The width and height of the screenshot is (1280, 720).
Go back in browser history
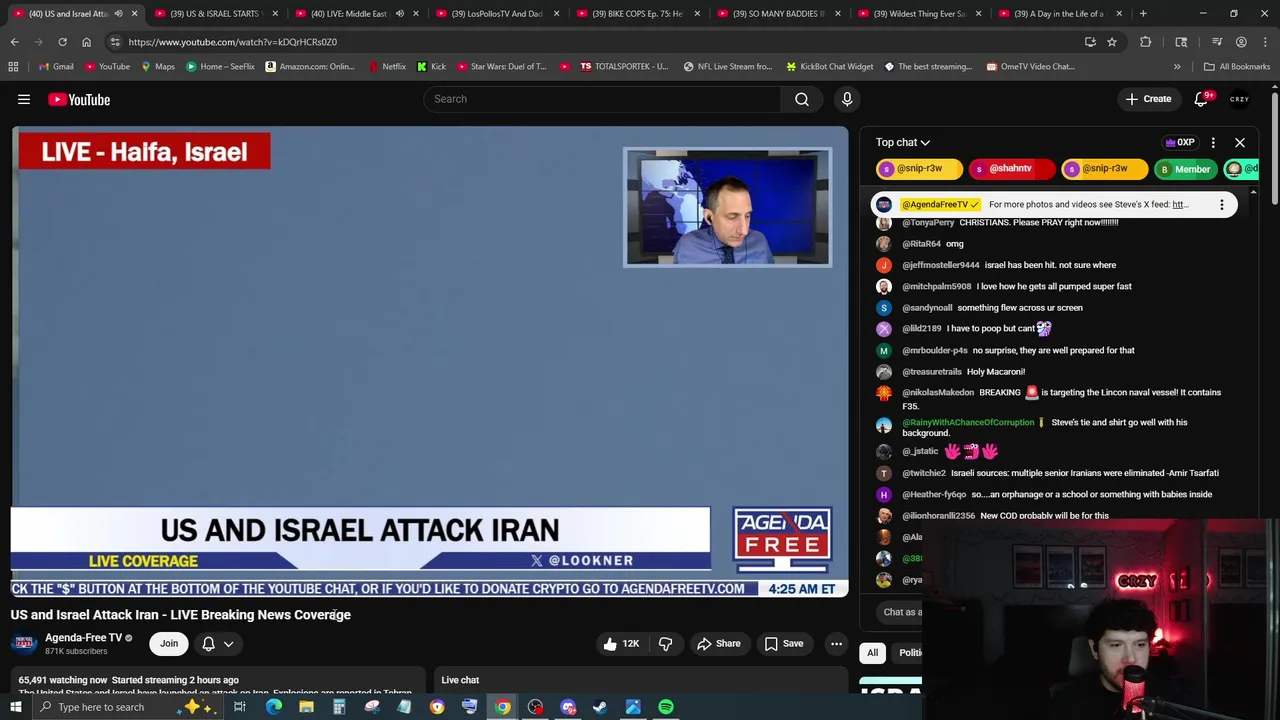pos(14,42)
